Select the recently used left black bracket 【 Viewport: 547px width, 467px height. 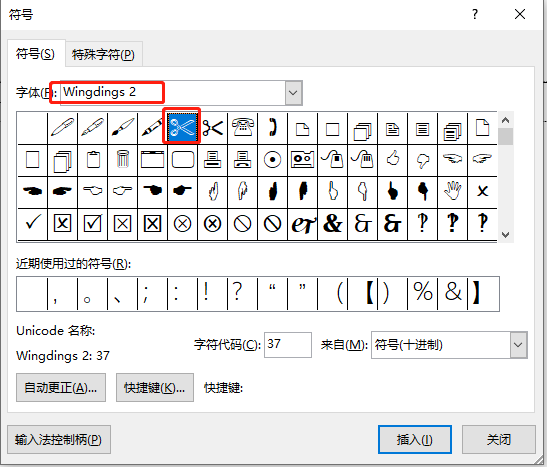click(362, 294)
